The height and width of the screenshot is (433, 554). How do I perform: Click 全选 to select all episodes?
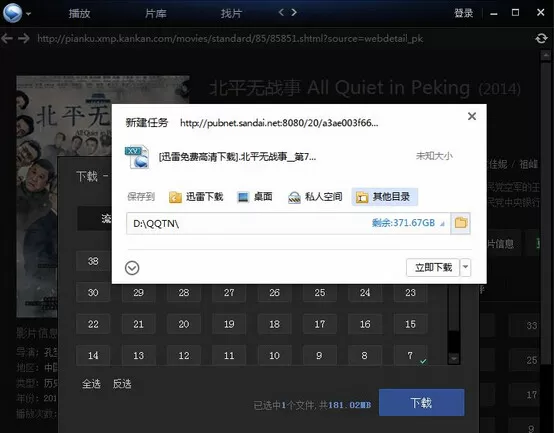(91, 384)
